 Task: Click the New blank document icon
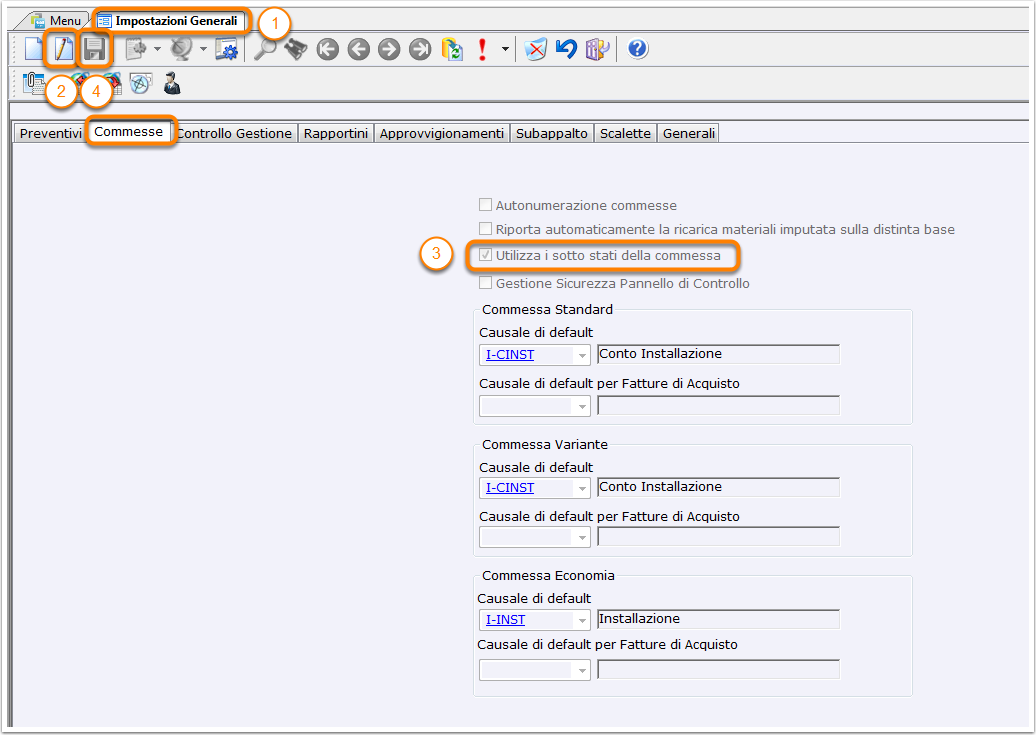[33, 49]
